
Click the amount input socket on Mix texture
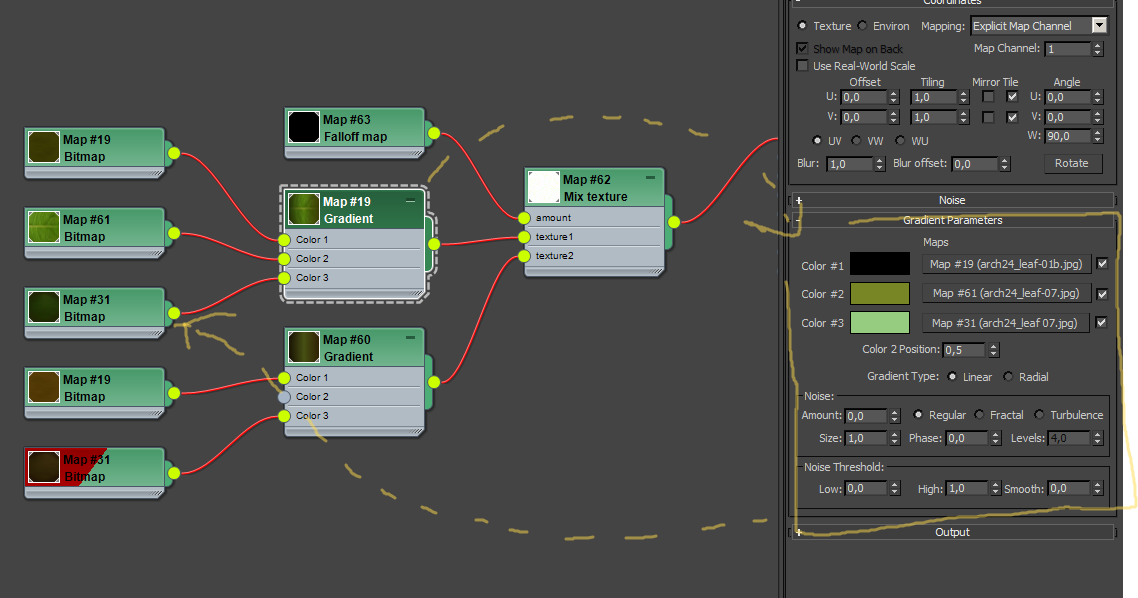coord(524,218)
